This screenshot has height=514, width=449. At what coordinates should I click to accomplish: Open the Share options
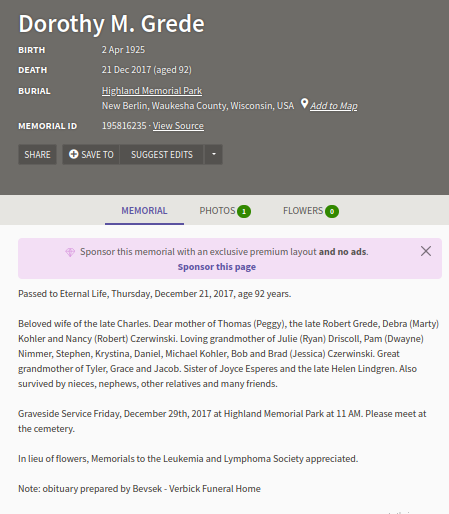point(37,154)
